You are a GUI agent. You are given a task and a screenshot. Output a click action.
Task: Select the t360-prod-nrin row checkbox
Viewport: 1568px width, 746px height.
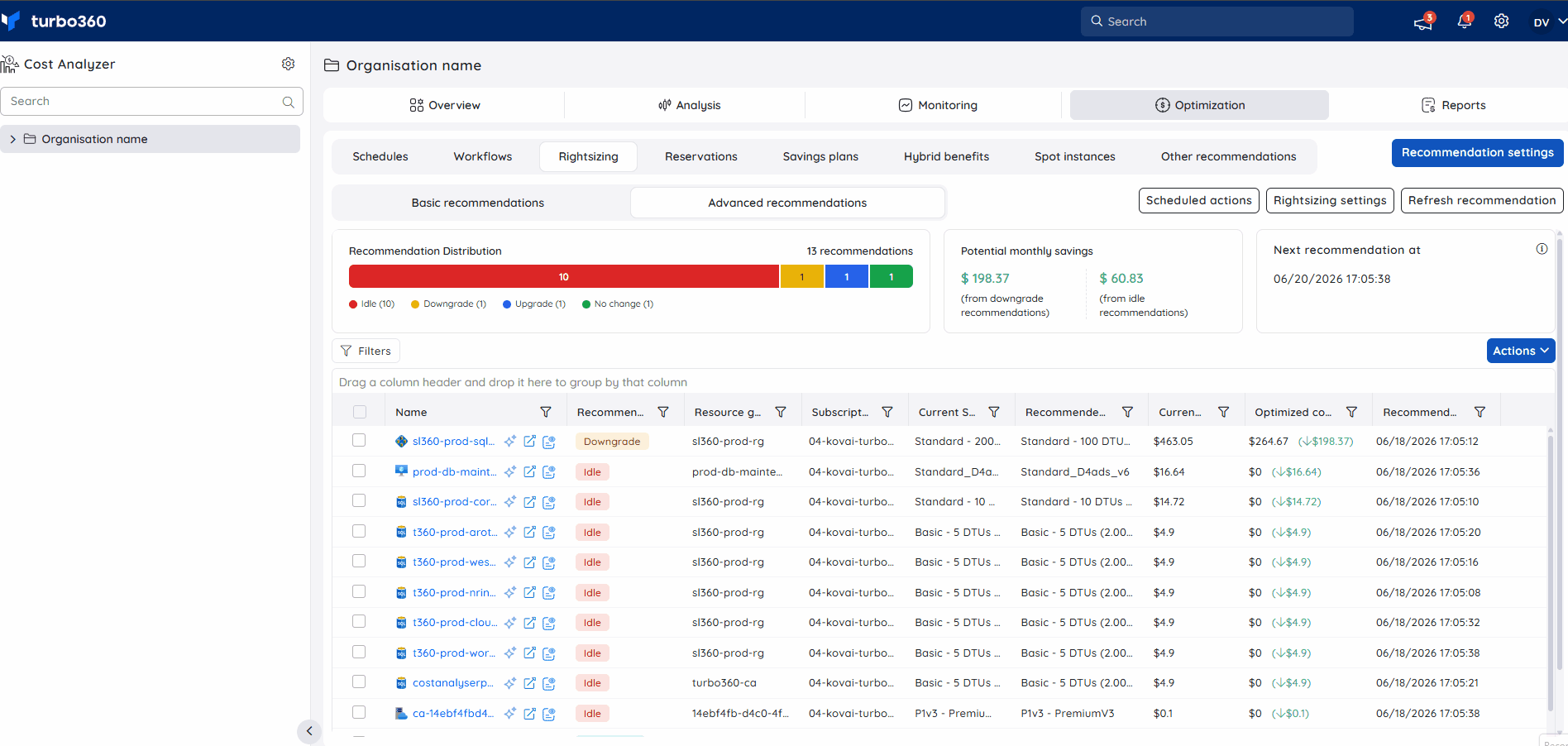(x=359, y=591)
